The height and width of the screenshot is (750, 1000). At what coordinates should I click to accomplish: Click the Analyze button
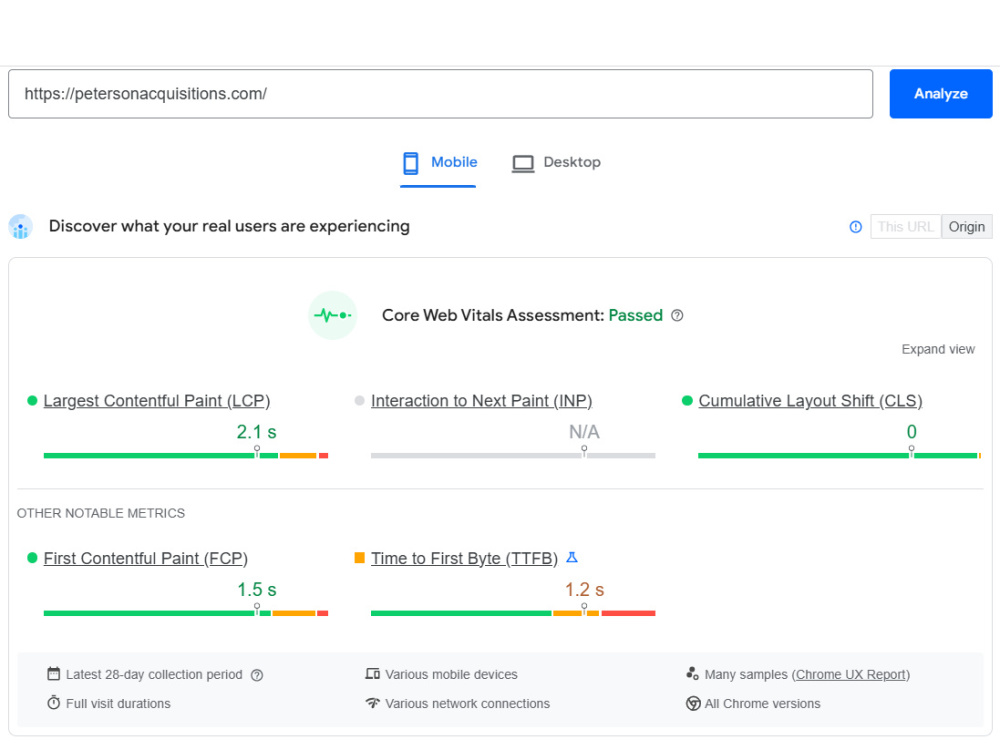pos(941,94)
